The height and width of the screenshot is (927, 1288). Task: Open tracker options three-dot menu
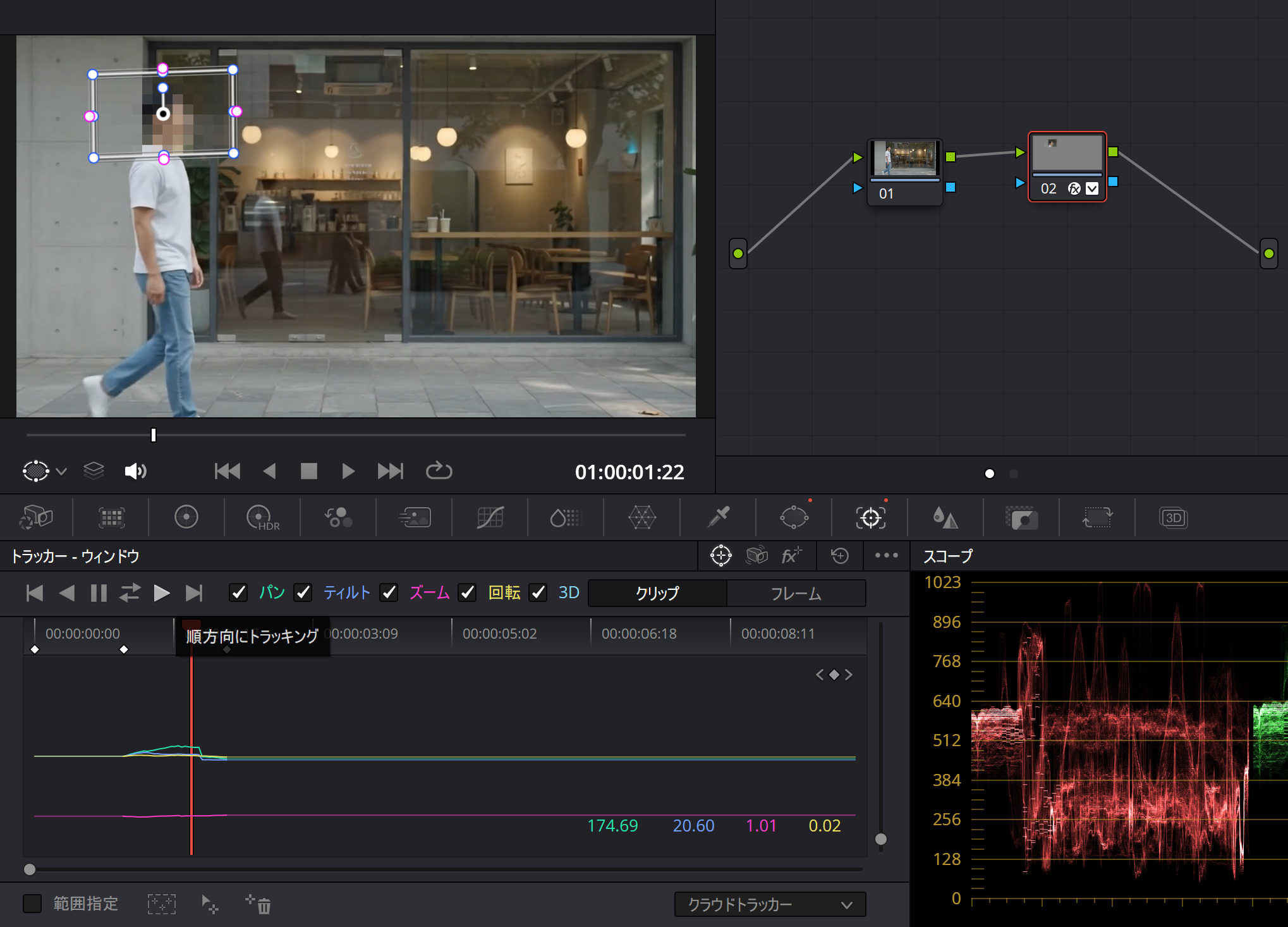click(x=887, y=556)
